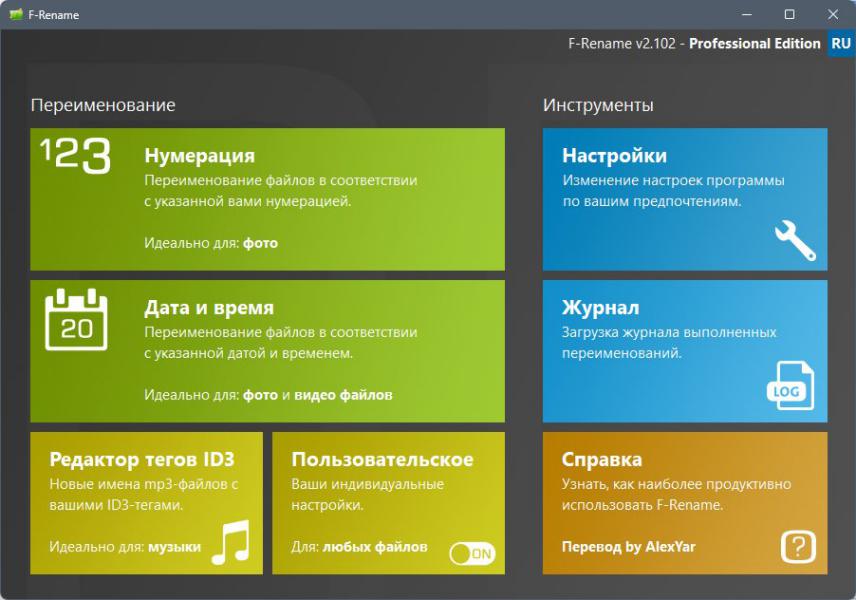Open the Справка help tile
Viewport: 856px width, 600px height.
tap(685, 503)
